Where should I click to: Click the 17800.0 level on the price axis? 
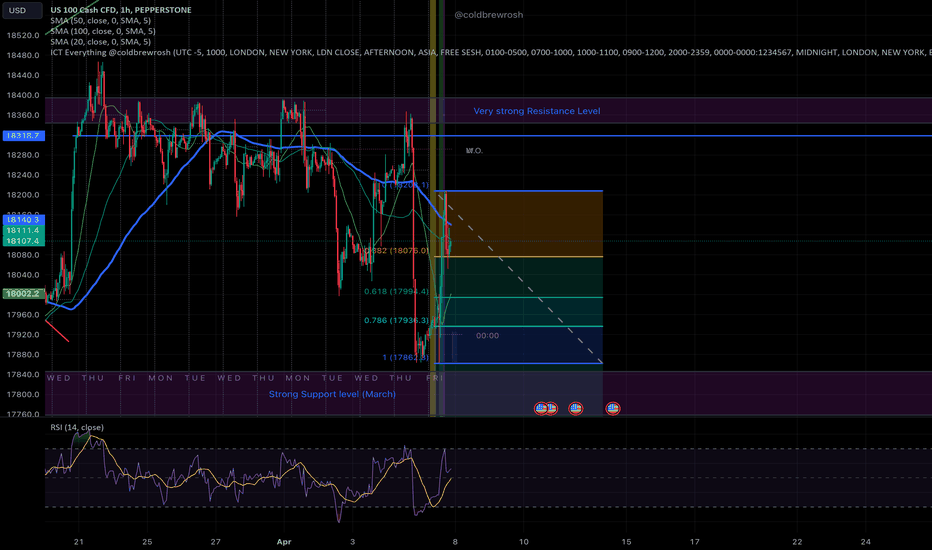point(23,394)
